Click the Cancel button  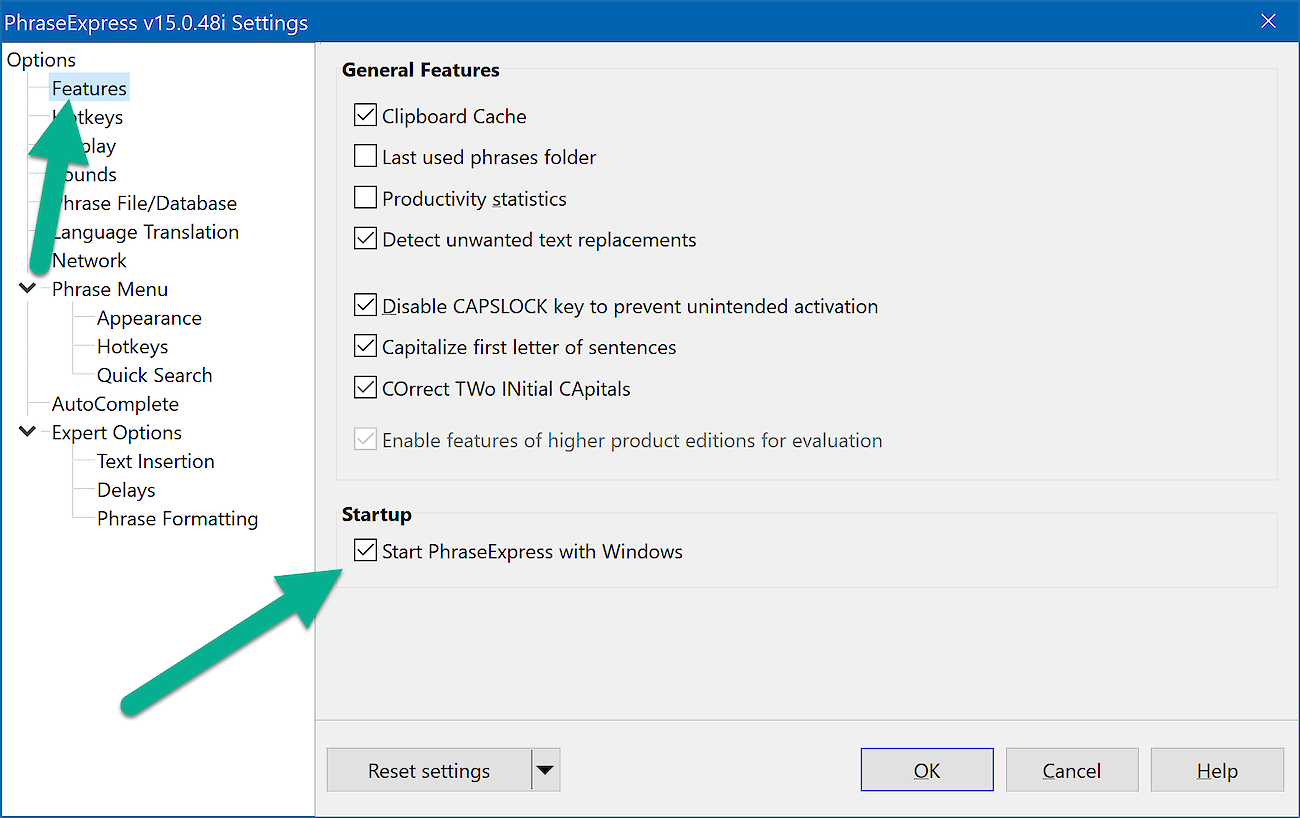pyautogui.click(x=1072, y=770)
